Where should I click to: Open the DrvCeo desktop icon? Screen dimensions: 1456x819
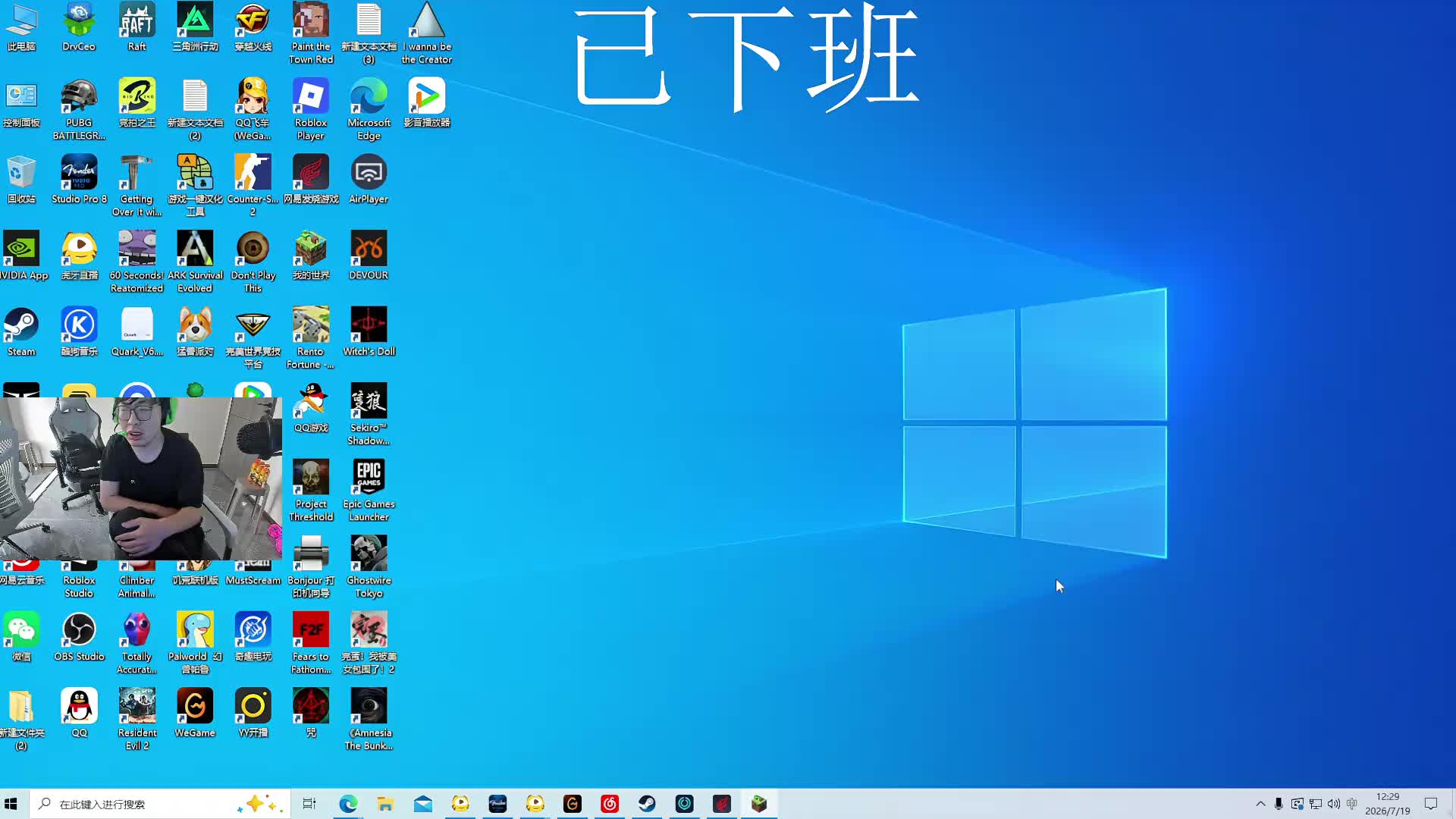click(79, 27)
